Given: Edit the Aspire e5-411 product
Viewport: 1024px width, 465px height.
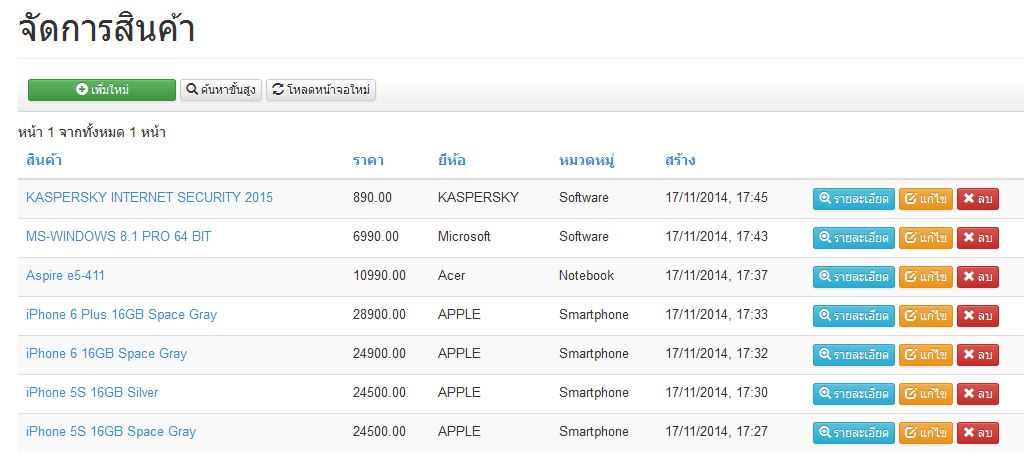Looking at the screenshot, I should point(926,277).
